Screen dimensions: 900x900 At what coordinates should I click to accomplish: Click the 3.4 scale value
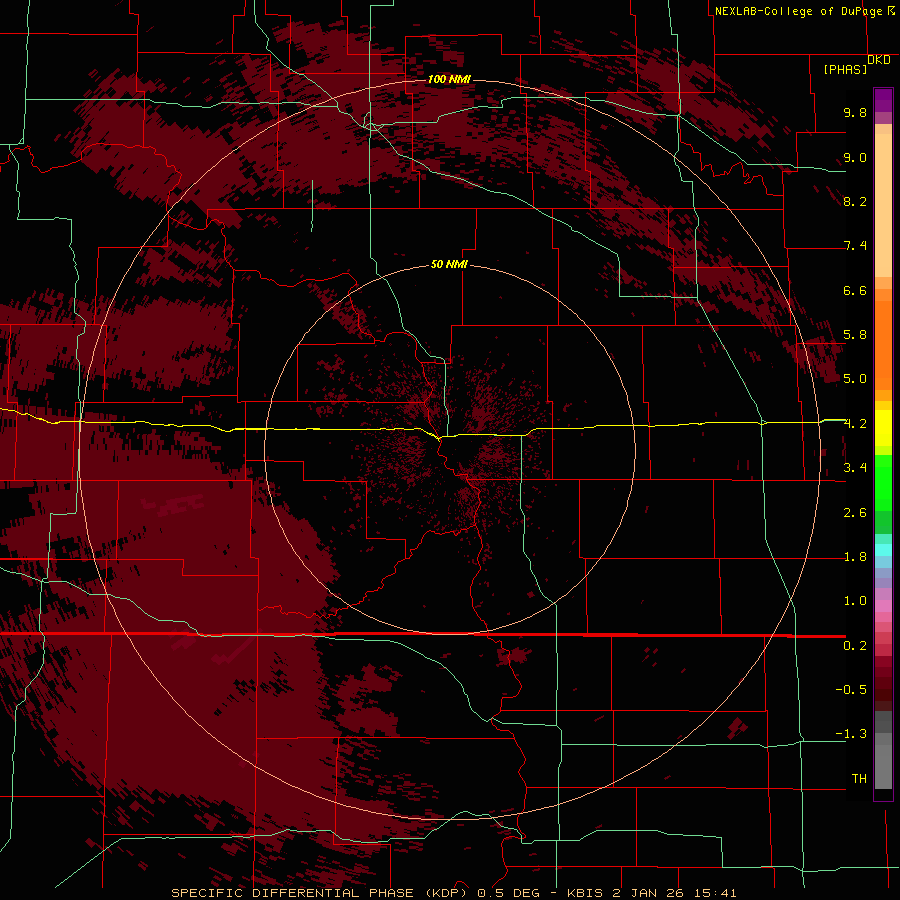(x=855, y=468)
